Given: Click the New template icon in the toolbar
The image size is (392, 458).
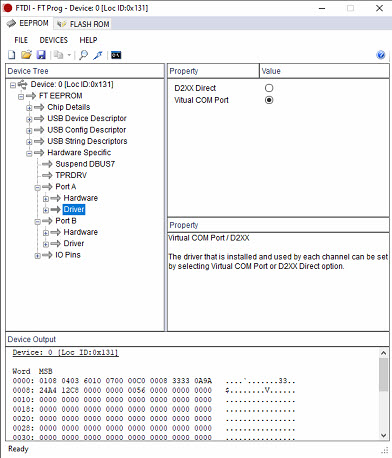Looking at the screenshot, I should (12, 55).
